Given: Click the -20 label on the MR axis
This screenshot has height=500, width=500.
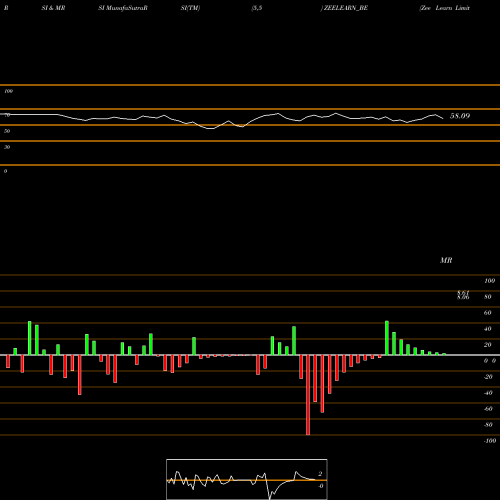Looking at the screenshot, I should 488,377.
